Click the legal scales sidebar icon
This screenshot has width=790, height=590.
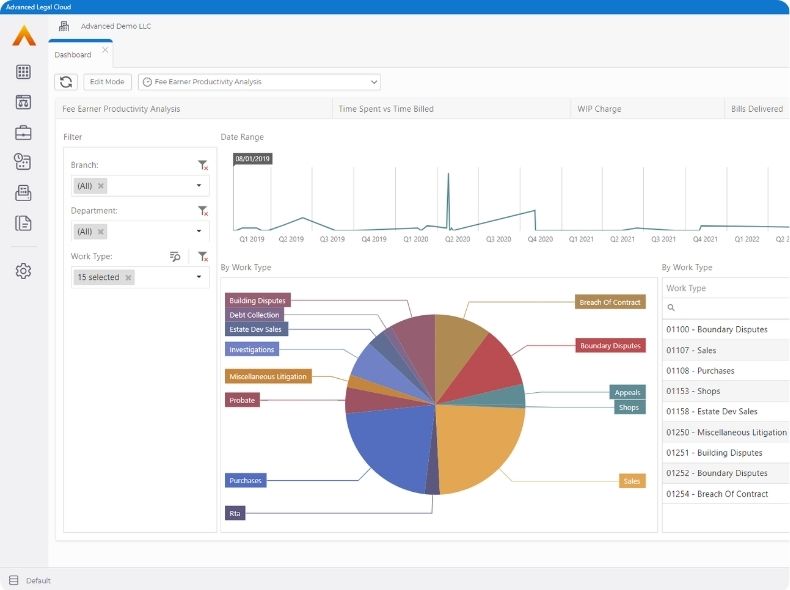(x=23, y=102)
